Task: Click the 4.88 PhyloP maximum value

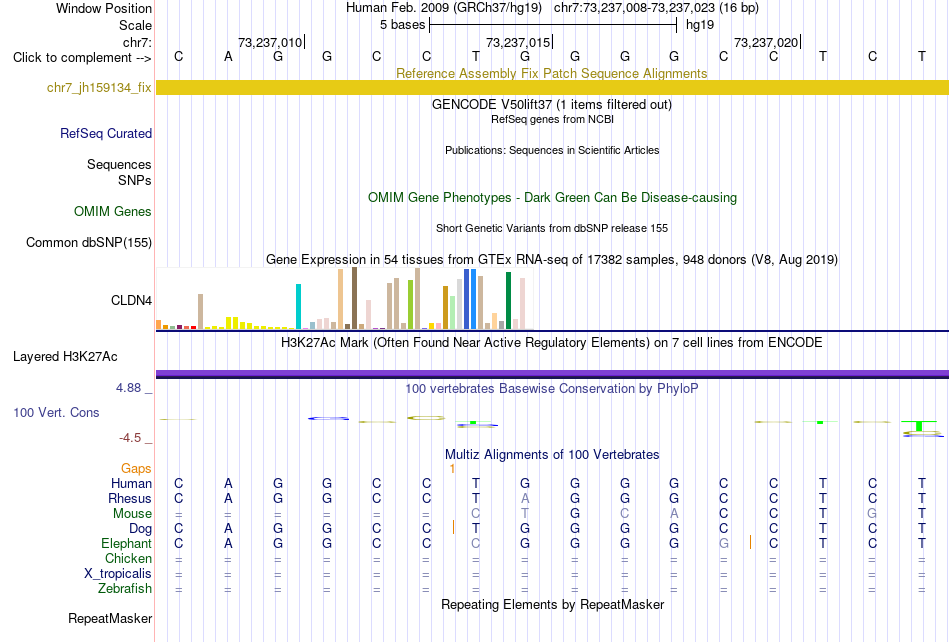Action: [x=128, y=388]
